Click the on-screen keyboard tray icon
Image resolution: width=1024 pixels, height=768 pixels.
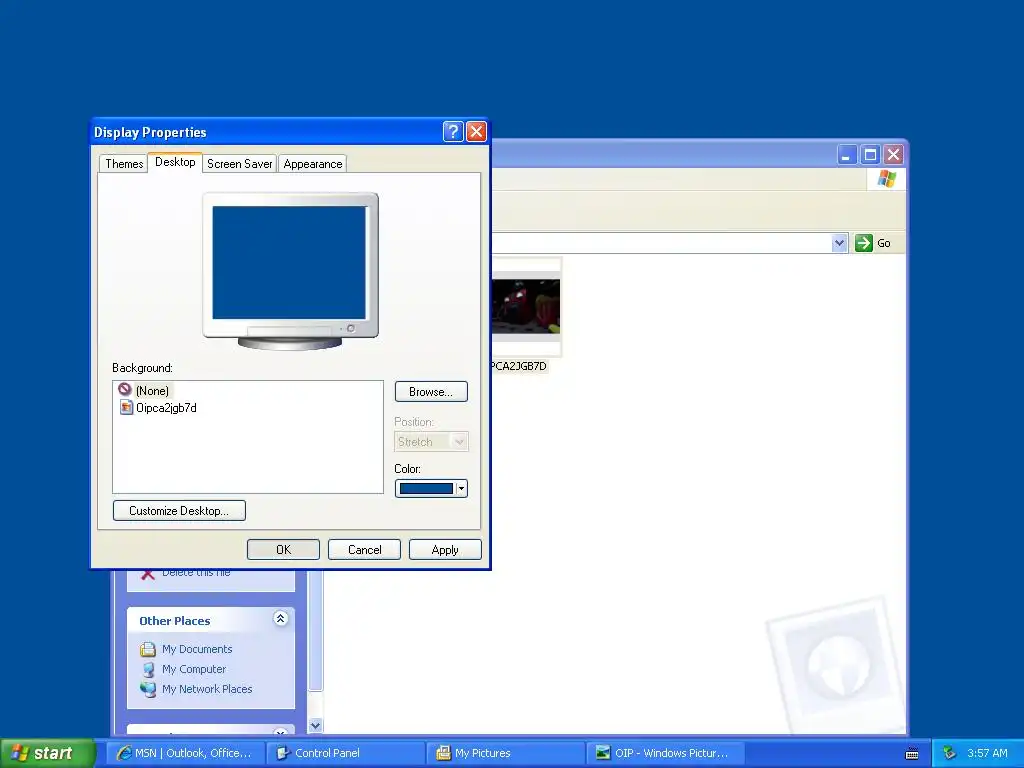point(912,754)
